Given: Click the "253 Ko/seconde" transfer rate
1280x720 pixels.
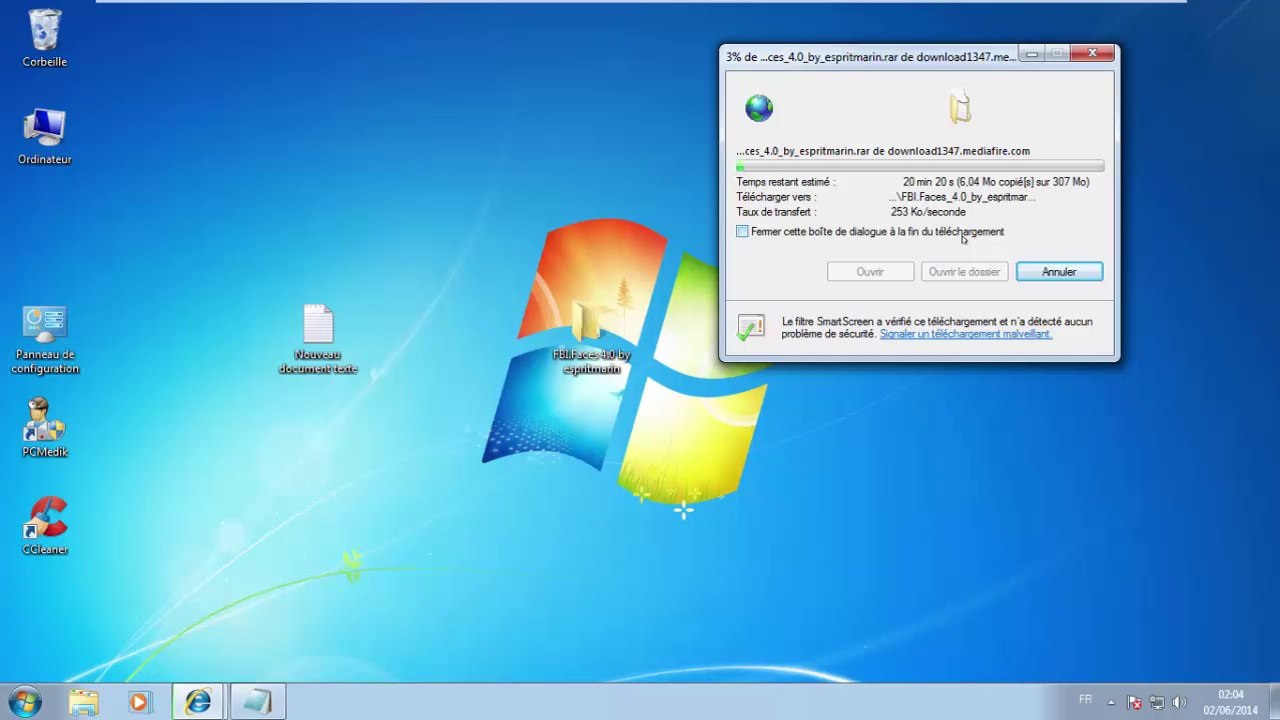Looking at the screenshot, I should click(x=928, y=212).
